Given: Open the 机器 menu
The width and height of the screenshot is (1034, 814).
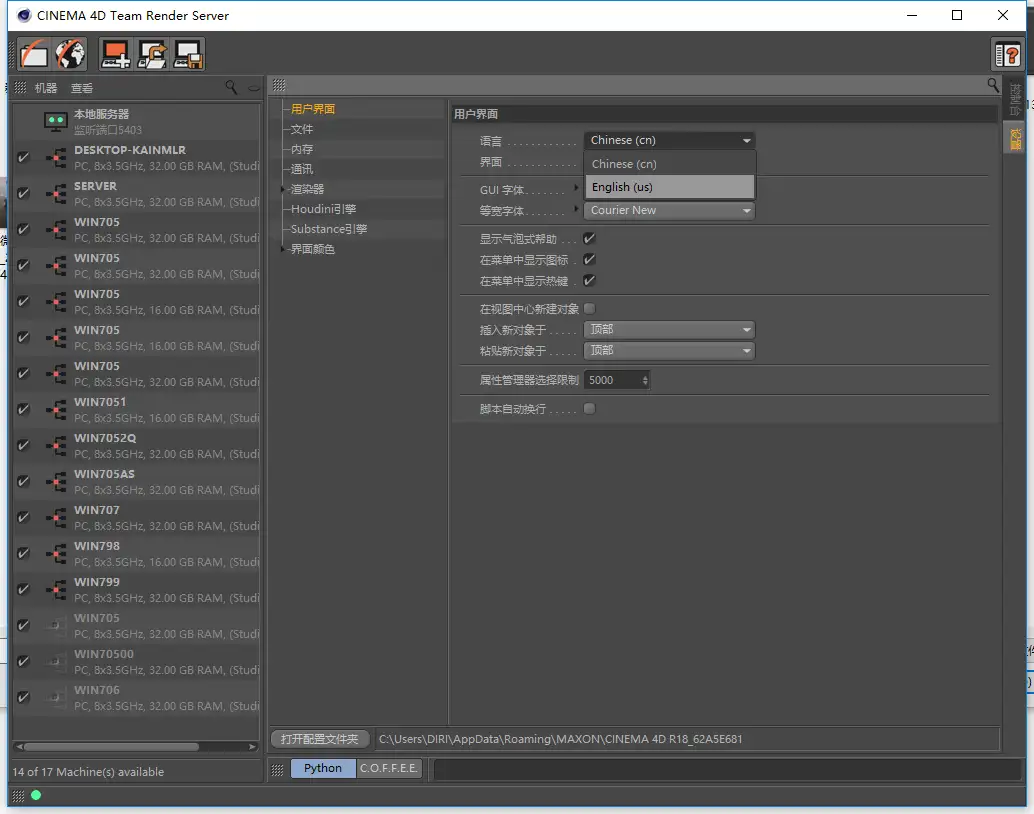Looking at the screenshot, I should coord(46,88).
